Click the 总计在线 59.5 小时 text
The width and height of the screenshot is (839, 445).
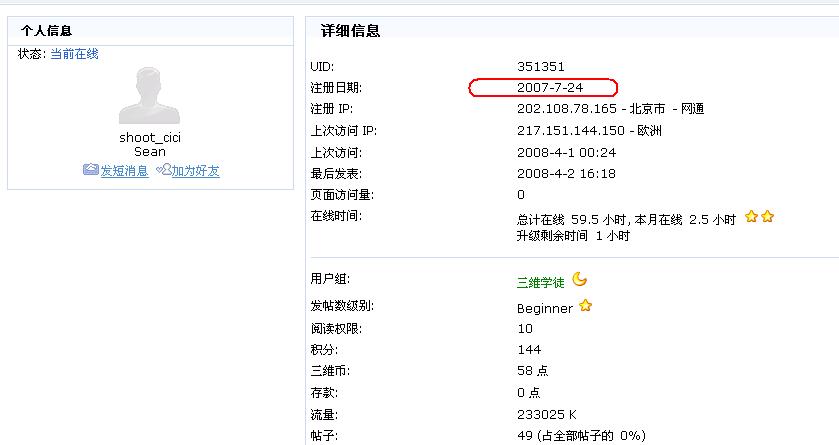coord(570,219)
